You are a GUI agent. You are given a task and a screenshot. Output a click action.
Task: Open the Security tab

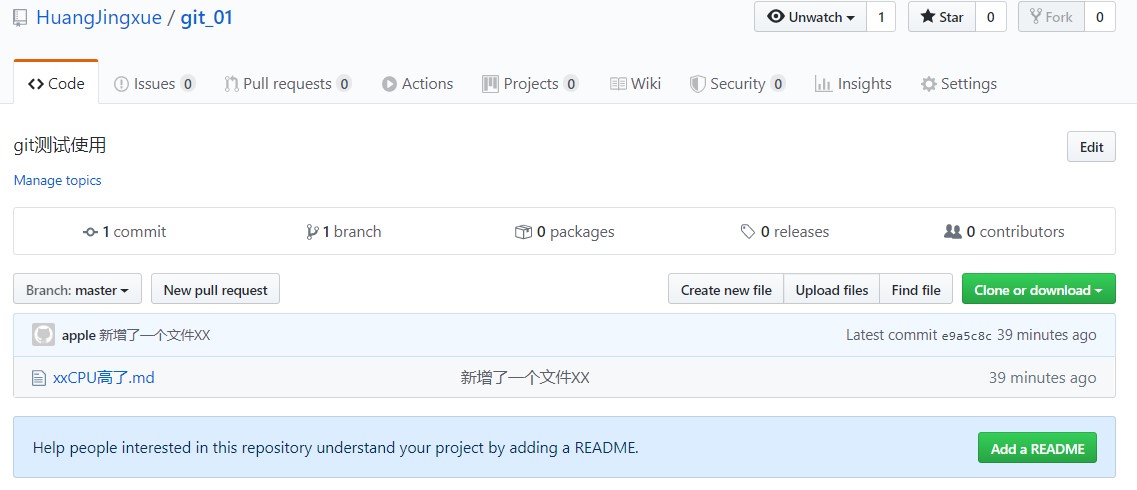[x=737, y=83]
